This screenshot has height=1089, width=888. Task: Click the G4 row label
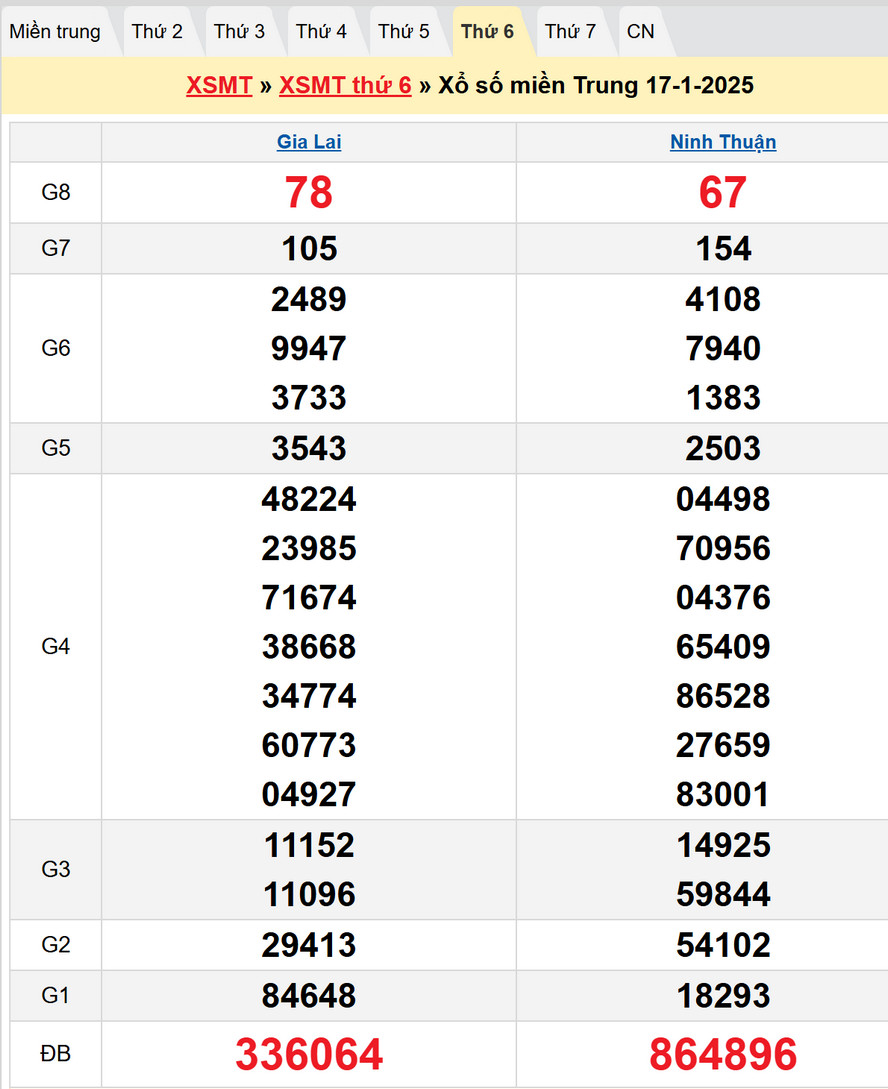pos(56,647)
